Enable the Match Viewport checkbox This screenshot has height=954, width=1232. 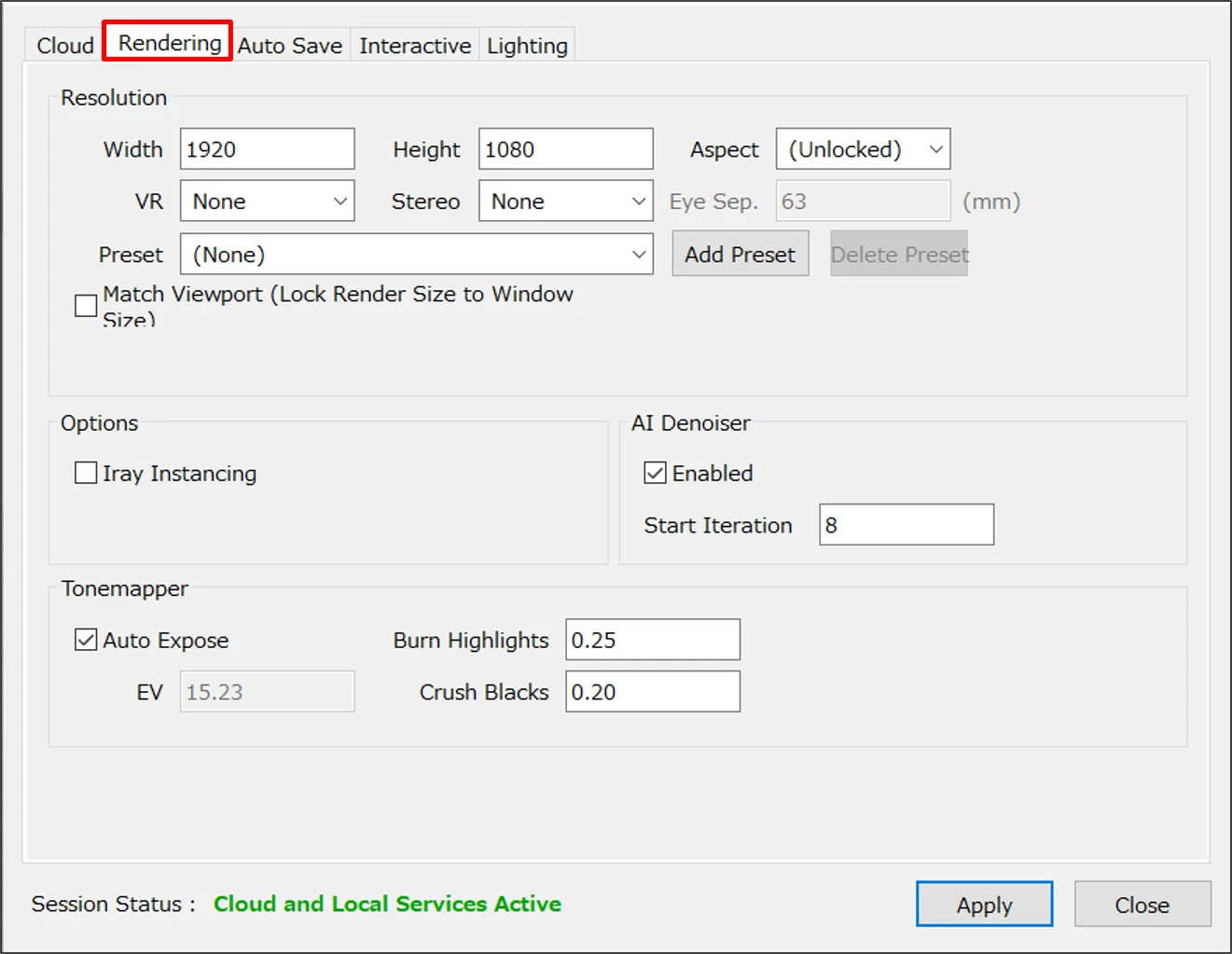(86, 306)
